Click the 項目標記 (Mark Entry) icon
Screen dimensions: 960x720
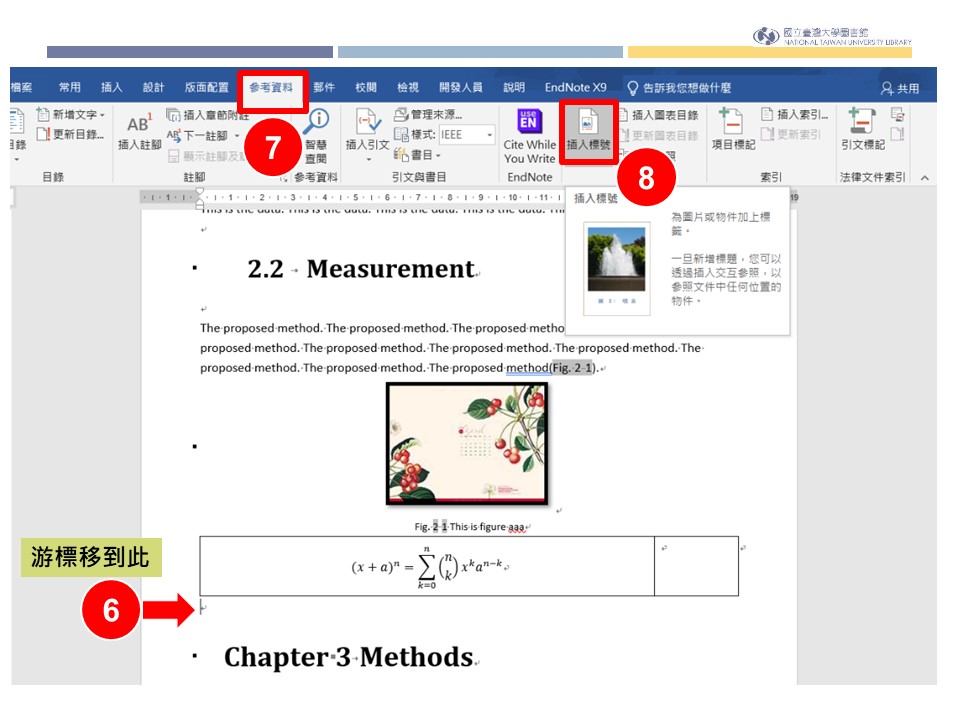732,121
